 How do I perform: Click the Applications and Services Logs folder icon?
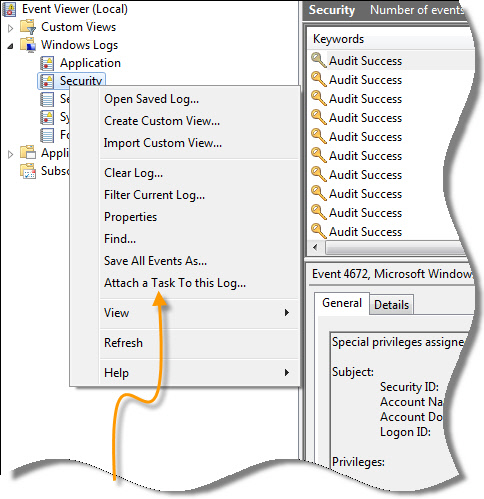(x=28, y=153)
